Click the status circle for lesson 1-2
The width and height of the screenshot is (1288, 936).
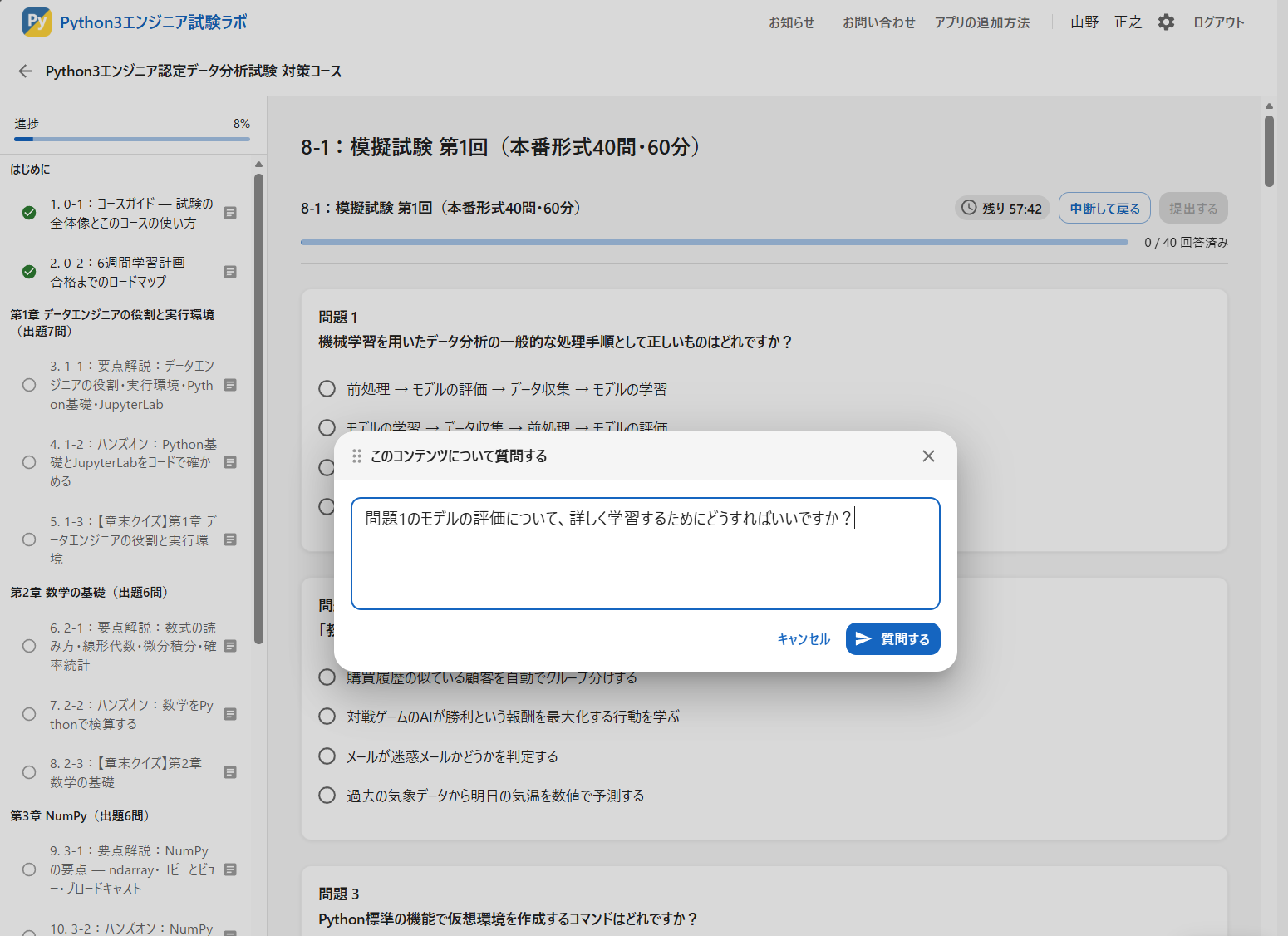click(x=29, y=462)
